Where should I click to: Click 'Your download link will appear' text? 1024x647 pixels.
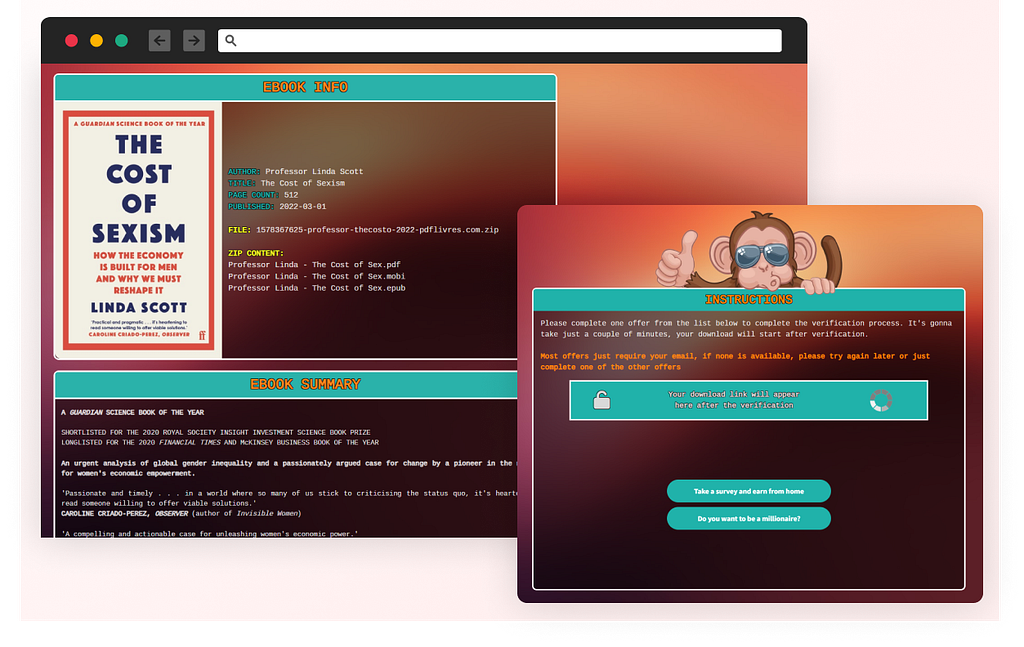[x=733, y=394]
